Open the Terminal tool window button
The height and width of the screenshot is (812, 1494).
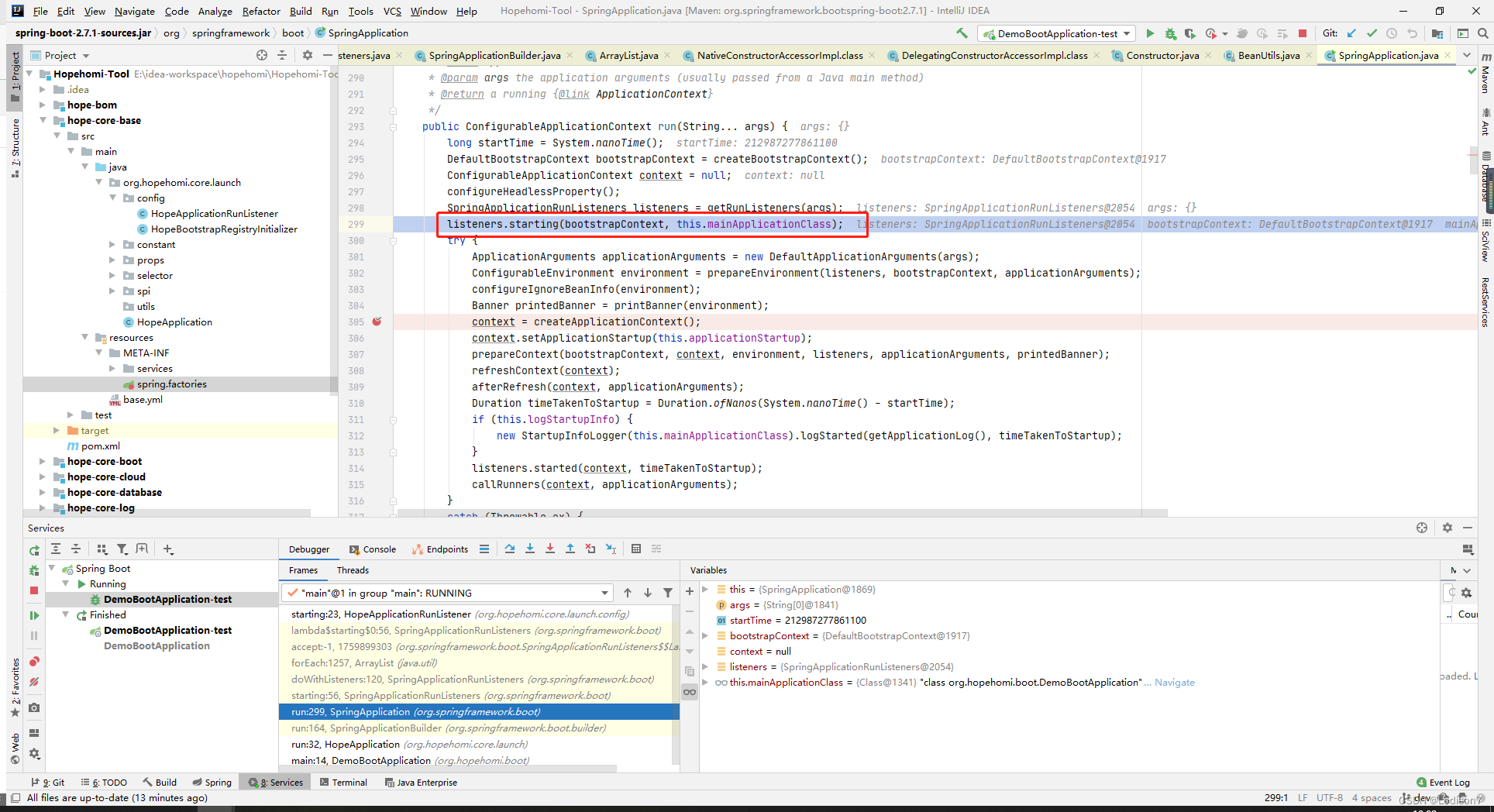click(x=343, y=783)
